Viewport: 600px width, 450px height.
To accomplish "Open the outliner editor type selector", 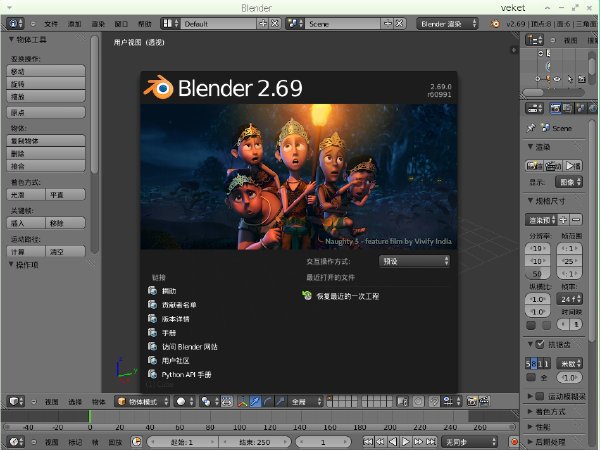I will tap(534, 40).
